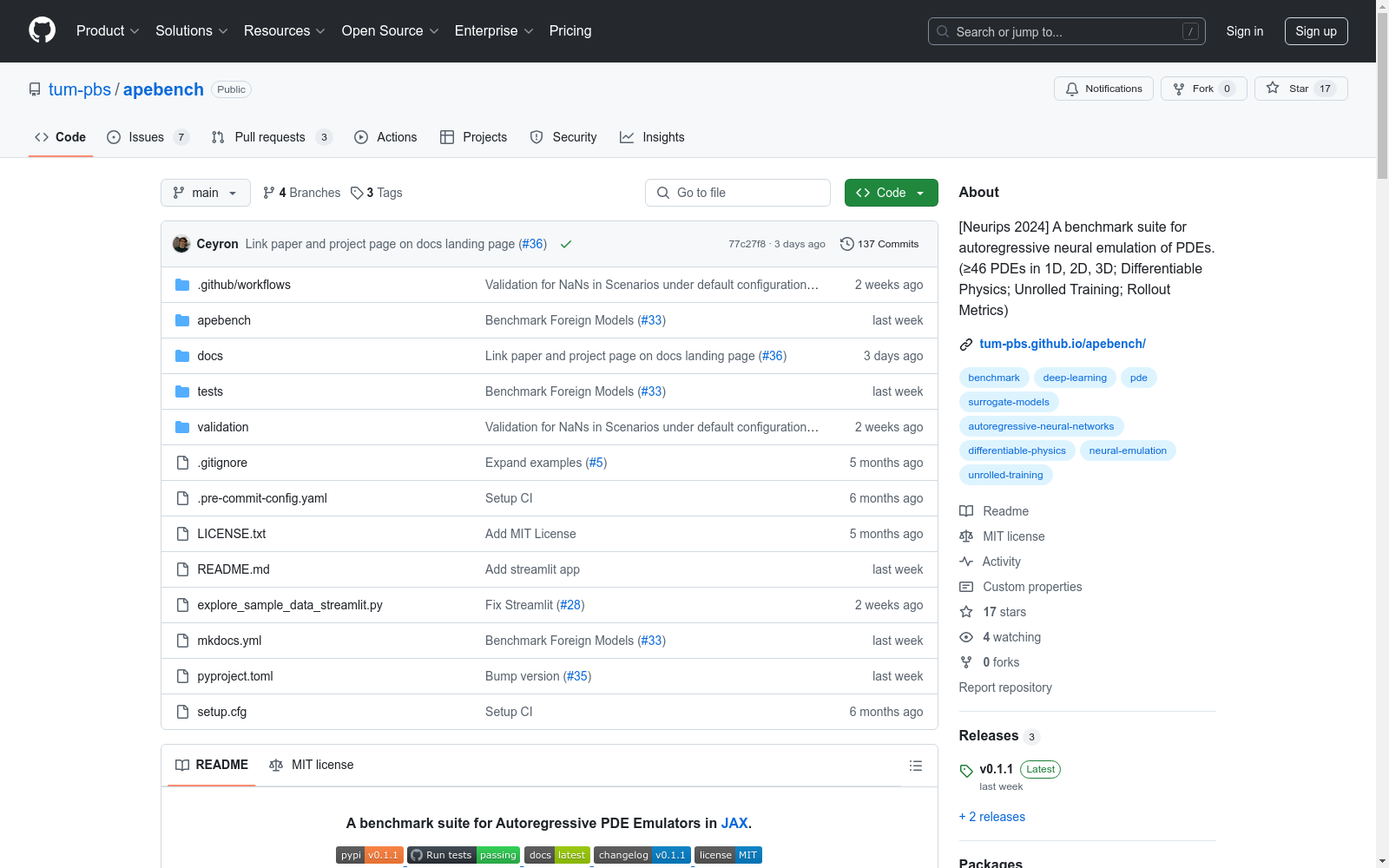Open the main branch selector dropdown

tap(206, 193)
